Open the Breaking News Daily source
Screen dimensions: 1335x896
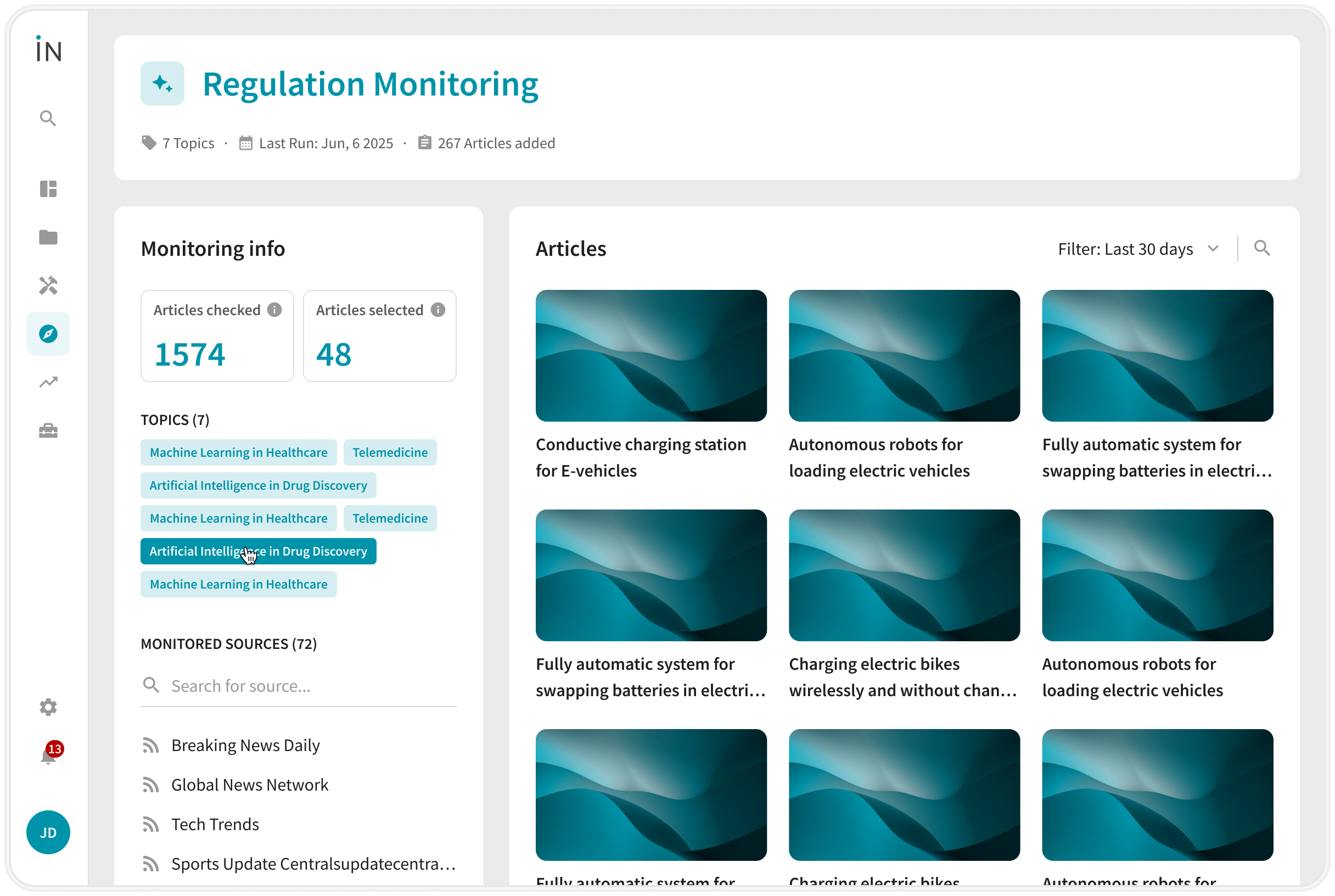click(245, 745)
